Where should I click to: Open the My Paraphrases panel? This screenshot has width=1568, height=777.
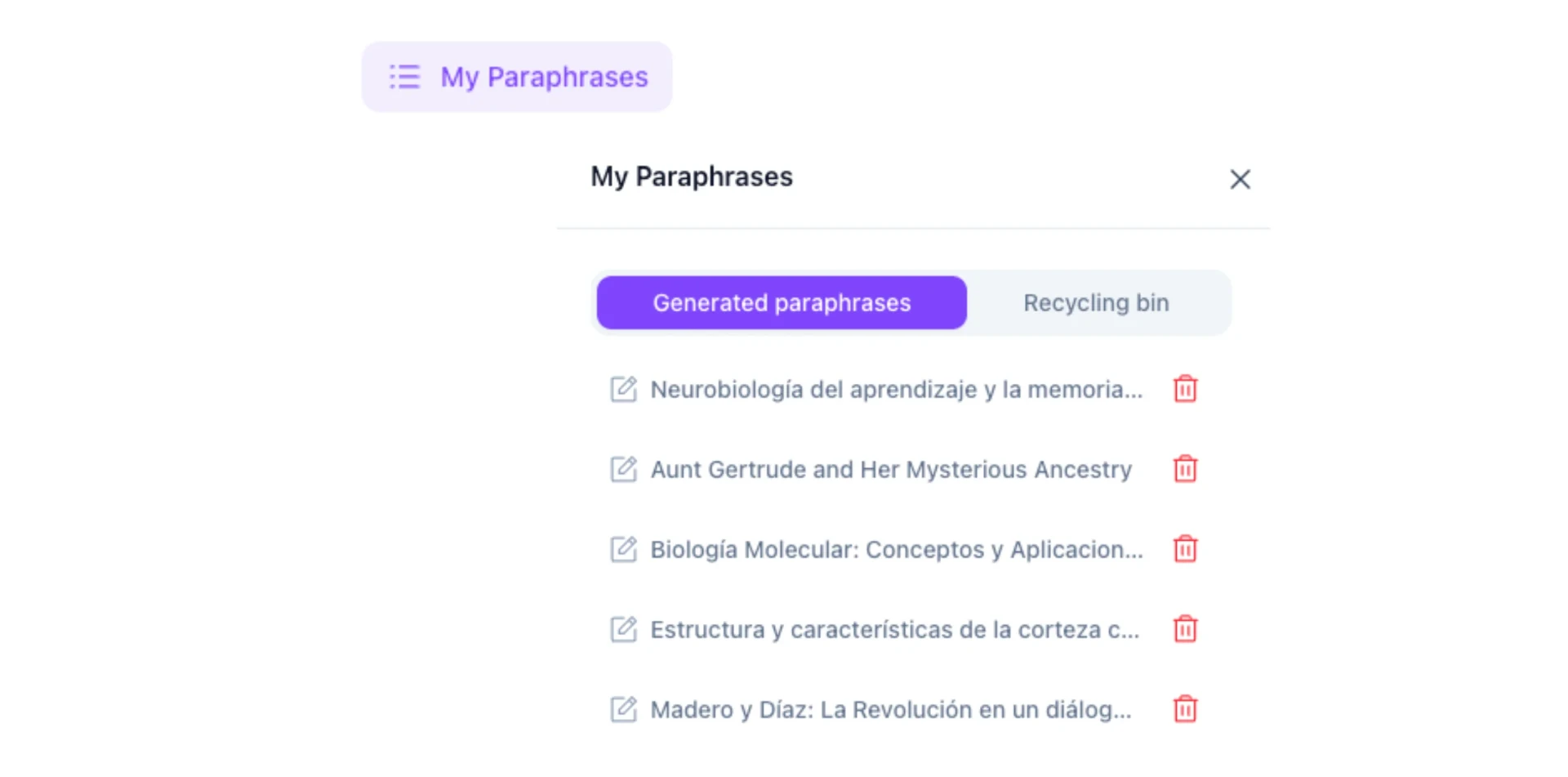point(516,76)
